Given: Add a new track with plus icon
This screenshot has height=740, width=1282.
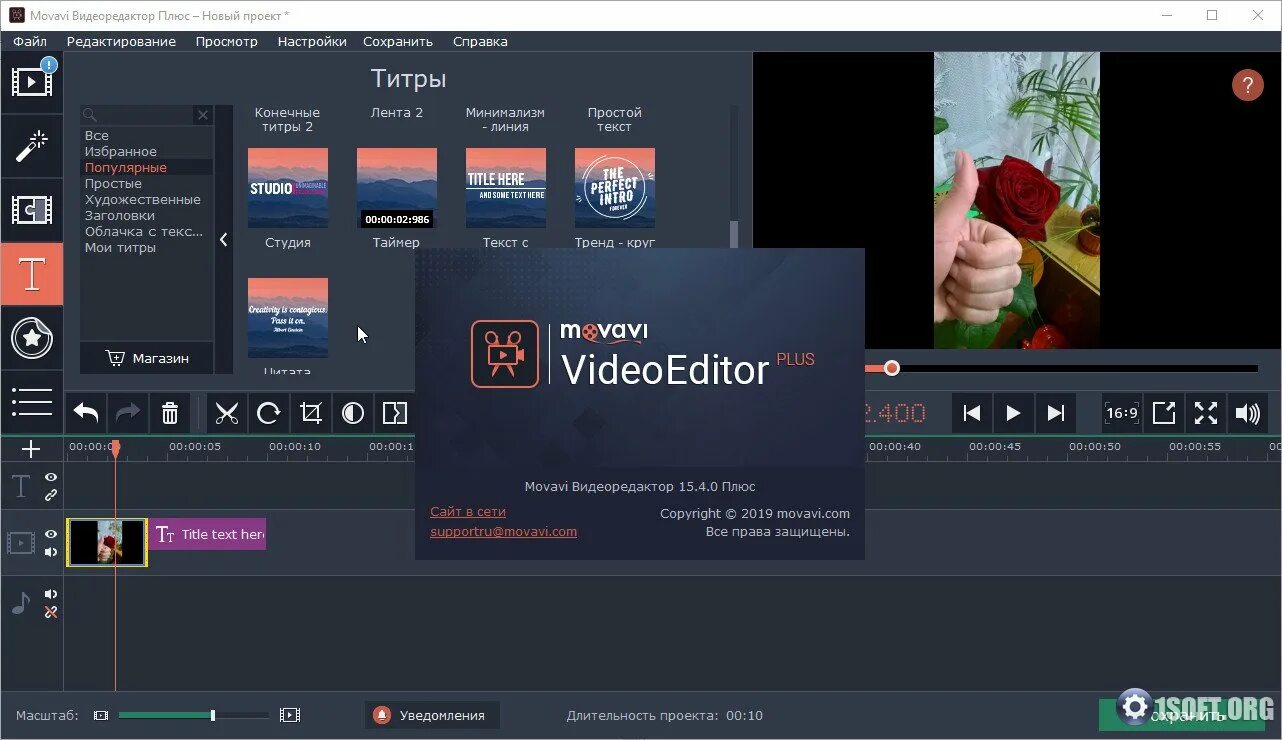Looking at the screenshot, I should [x=31, y=449].
